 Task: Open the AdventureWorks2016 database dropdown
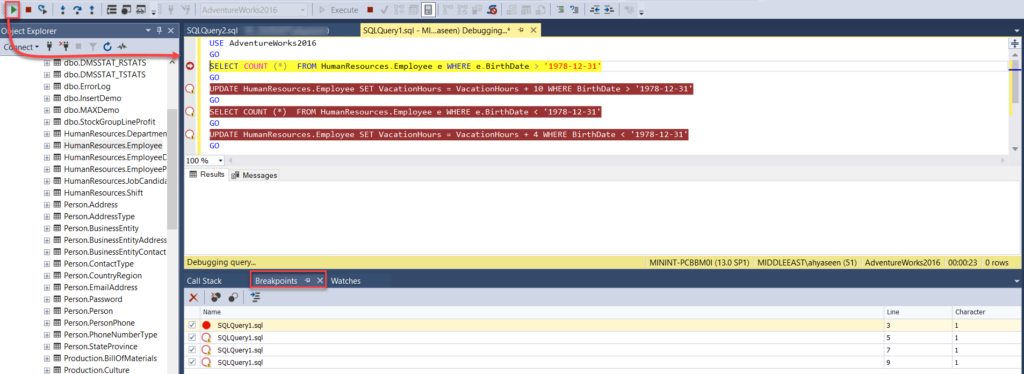(x=302, y=10)
